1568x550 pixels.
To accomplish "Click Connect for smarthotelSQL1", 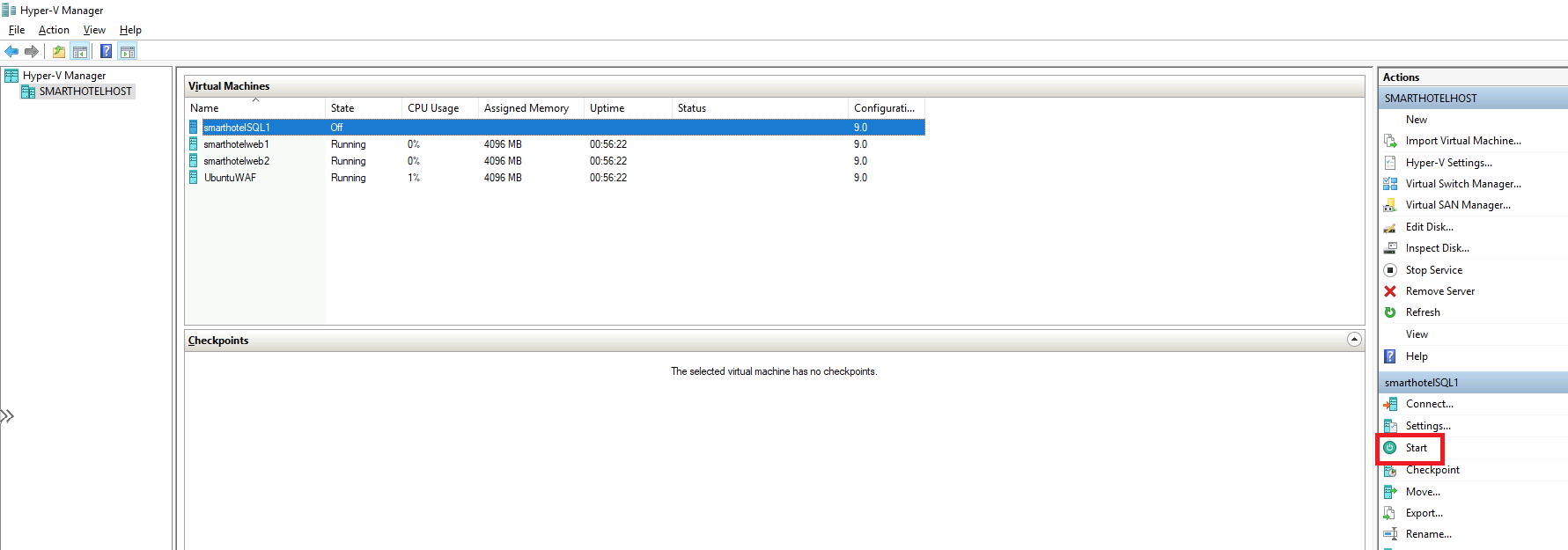I will click(1429, 404).
